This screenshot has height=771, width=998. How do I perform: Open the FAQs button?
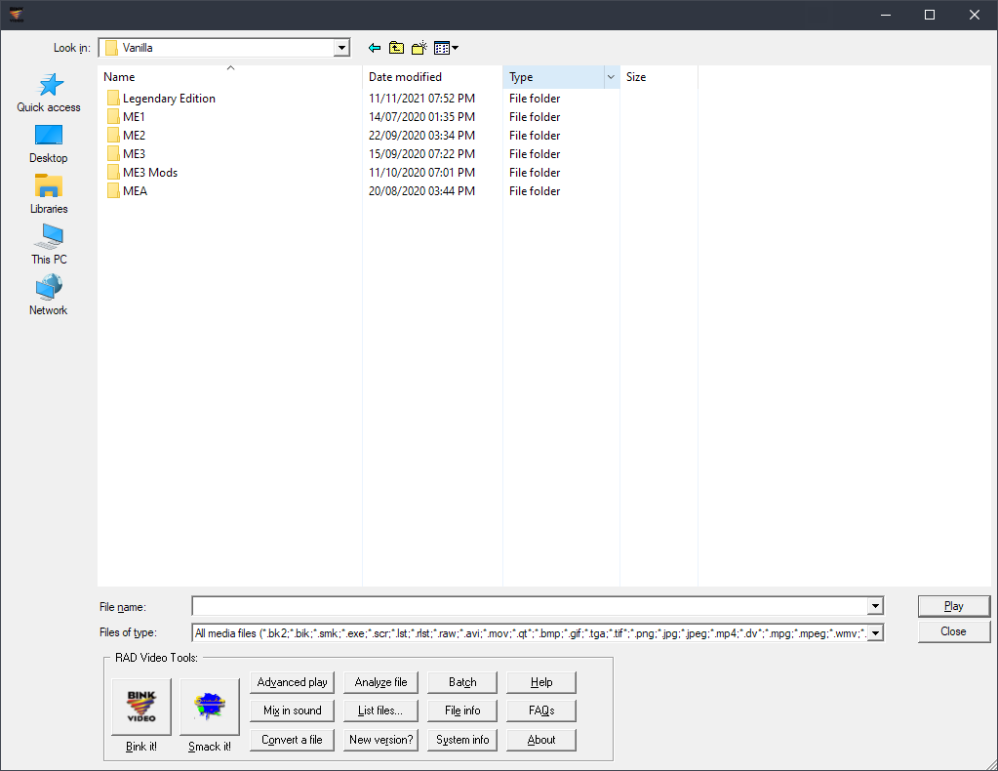(541, 711)
